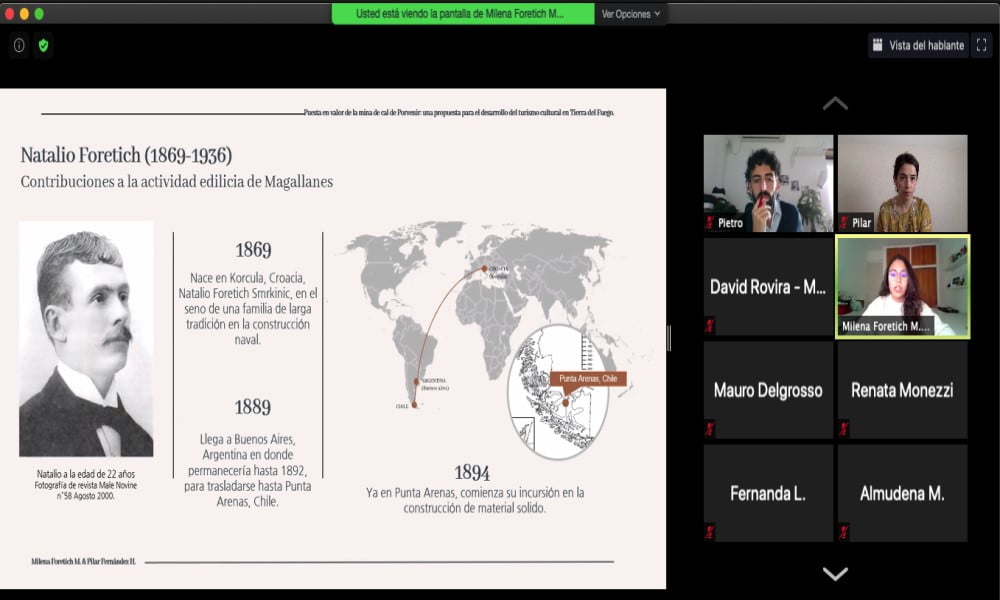Switch layout using the Vista del hablante button
1000x600 pixels.
coord(918,45)
